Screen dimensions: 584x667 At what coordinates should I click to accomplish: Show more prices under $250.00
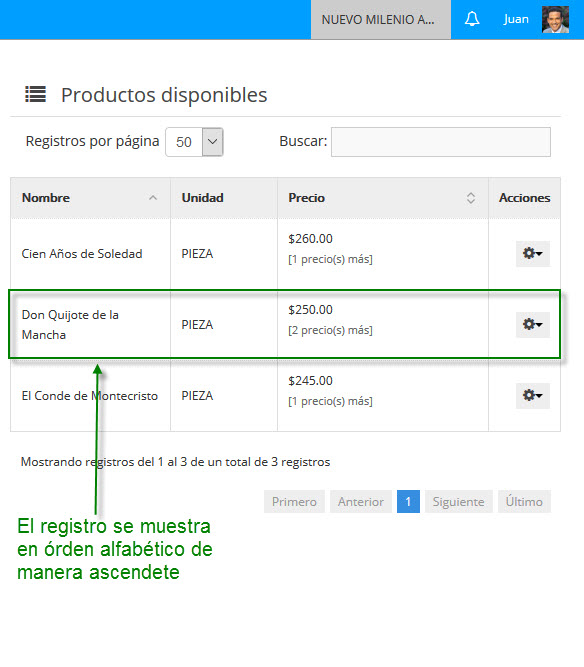330,330
